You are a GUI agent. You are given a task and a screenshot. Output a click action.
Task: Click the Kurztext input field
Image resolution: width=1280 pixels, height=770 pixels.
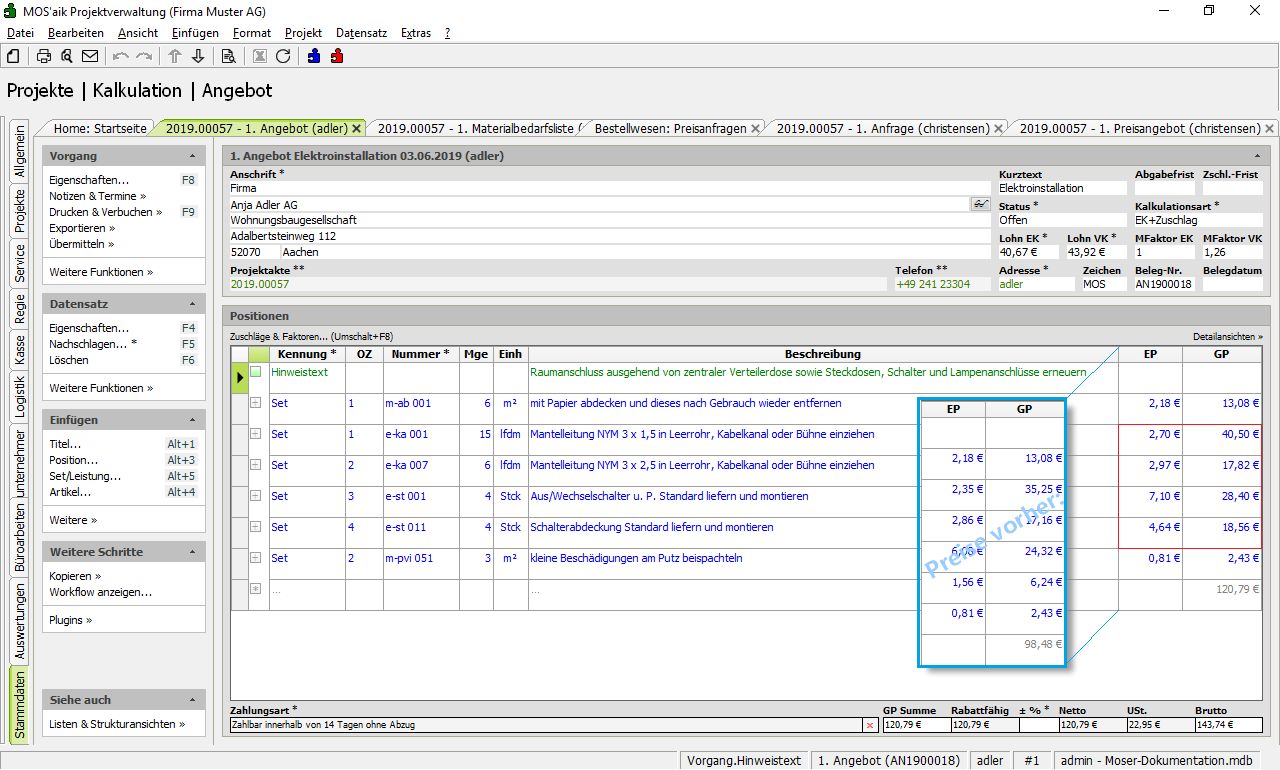[x=1061, y=188]
